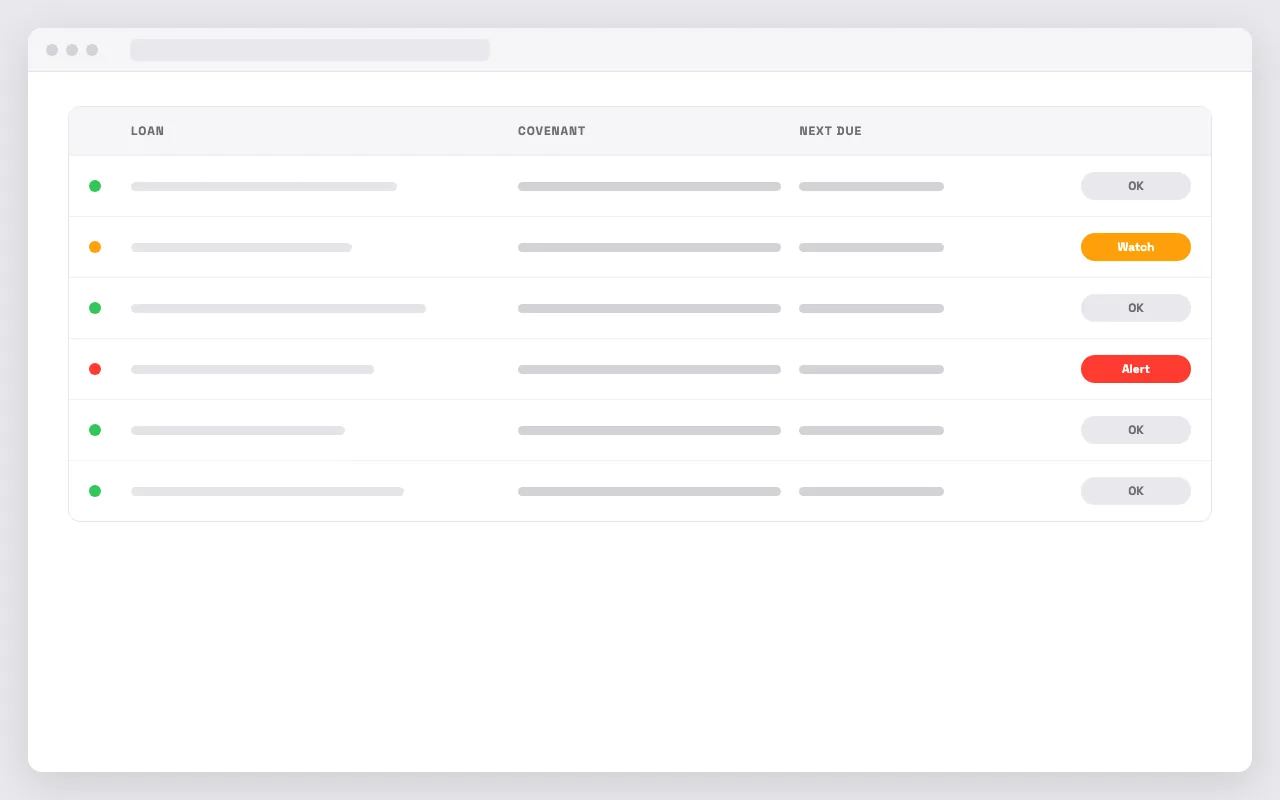Sort by the NEXT DUE column header
Image resolution: width=1280 pixels, height=800 pixels.
[830, 131]
